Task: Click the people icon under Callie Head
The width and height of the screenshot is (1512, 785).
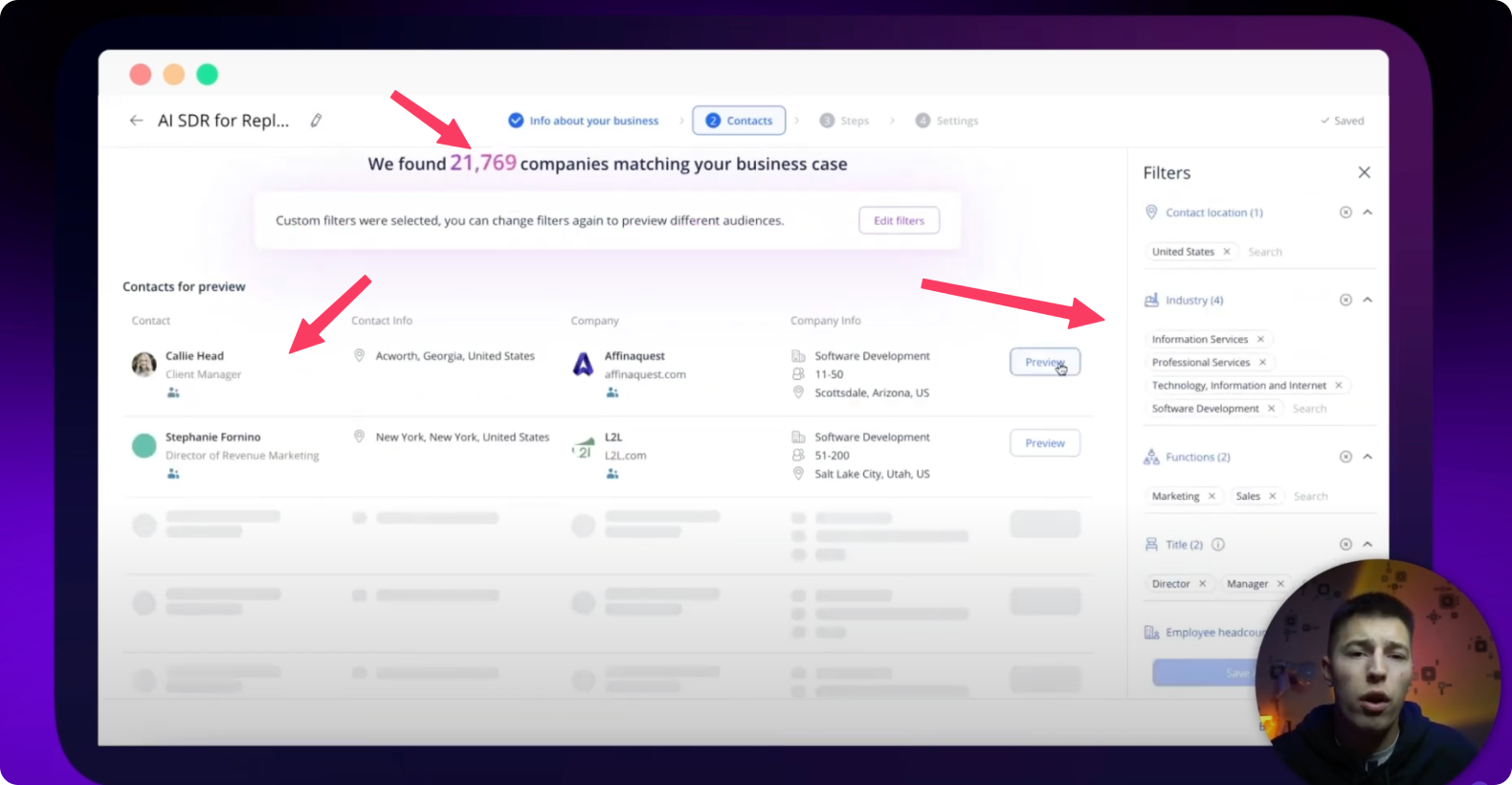Action: (x=173, y=392)
